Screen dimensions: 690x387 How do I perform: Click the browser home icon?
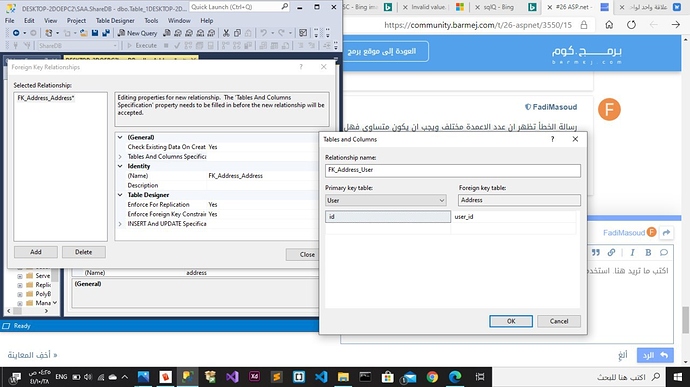(x=609, y=25)
